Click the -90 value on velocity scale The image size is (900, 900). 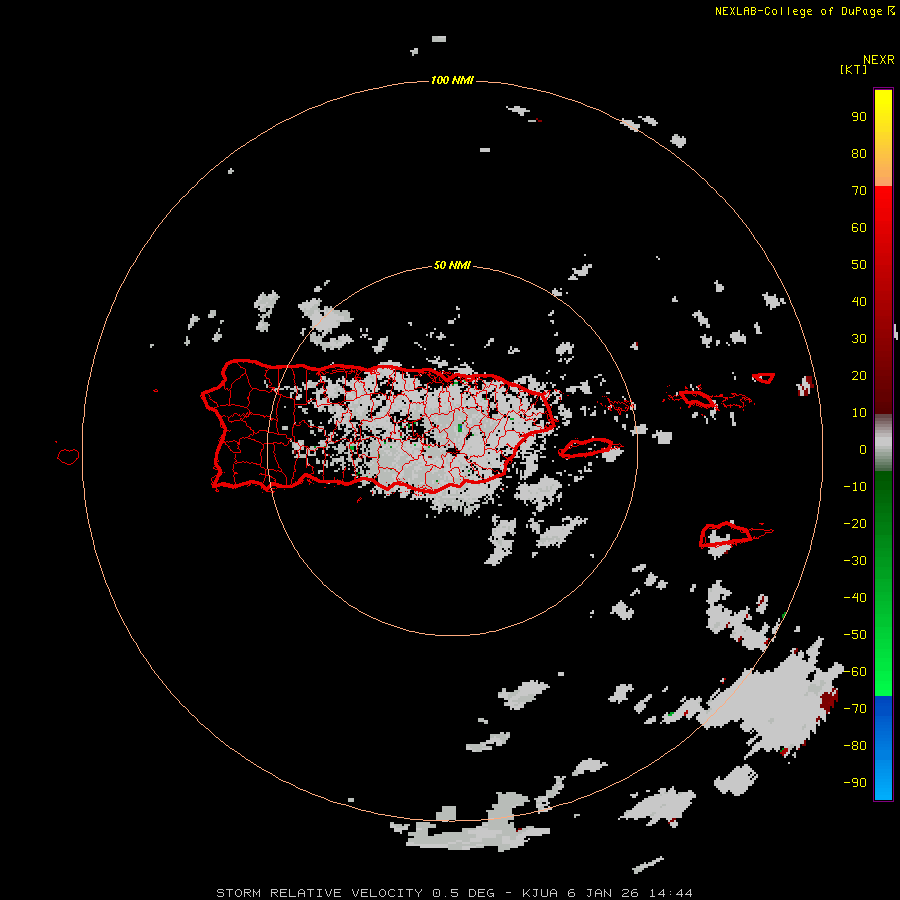(x=855, y=782)
